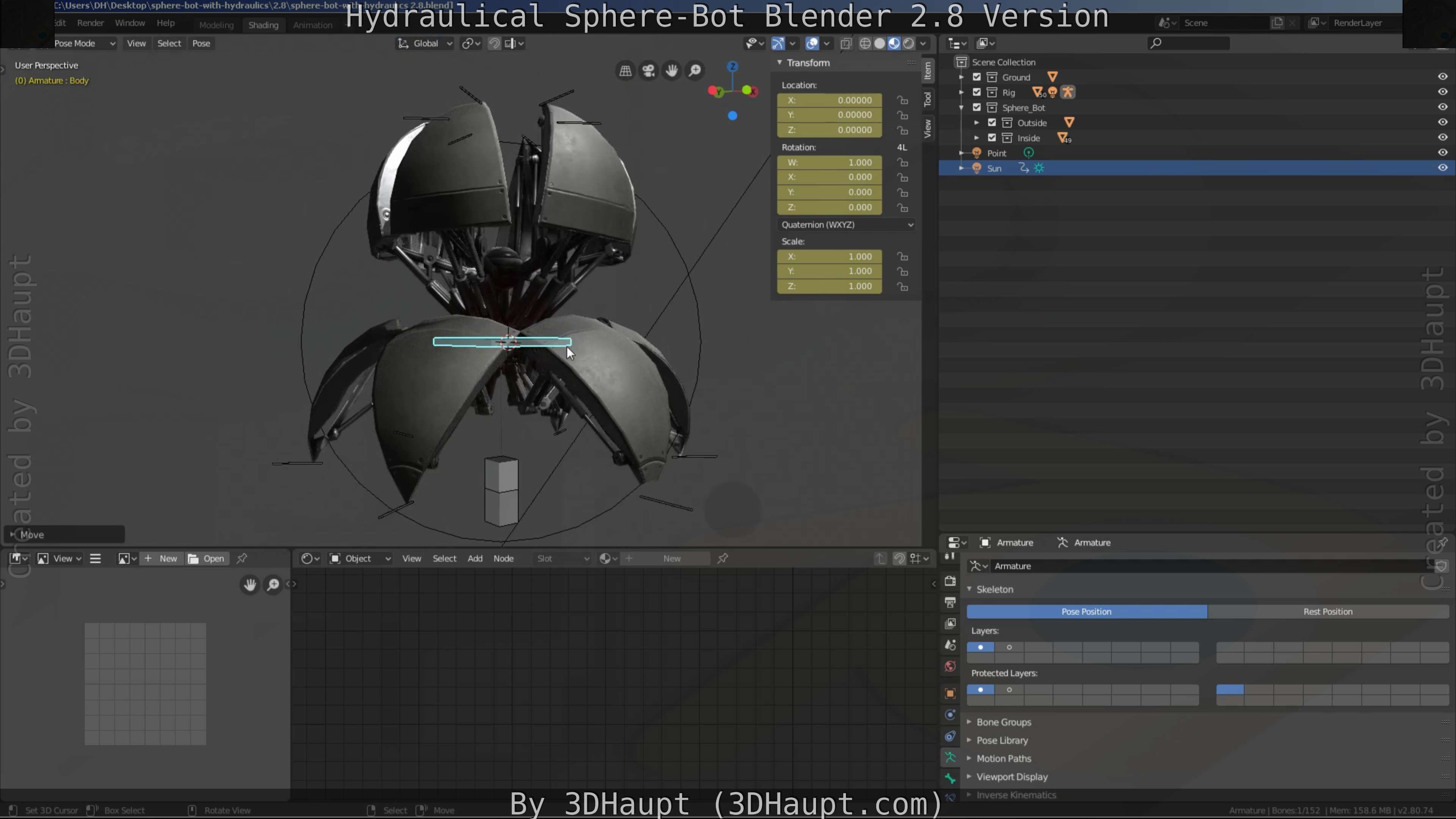Click Location Z value field
Viewport: 1456px width, 819px height.
(829, 130)
